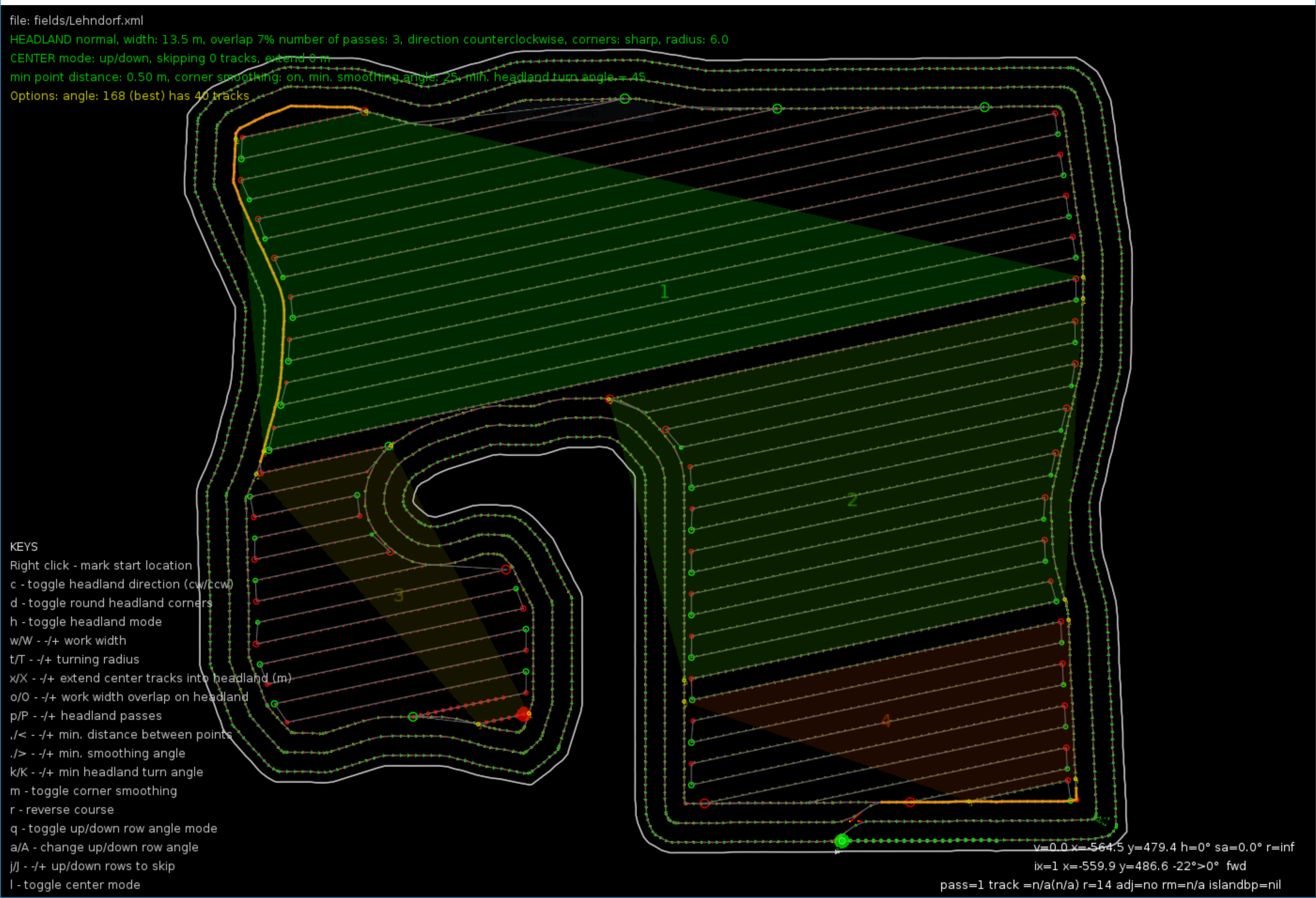Viewport: 1316px width, 898px height.
Task: Click the block number 2 label
Action: point(852,500)
